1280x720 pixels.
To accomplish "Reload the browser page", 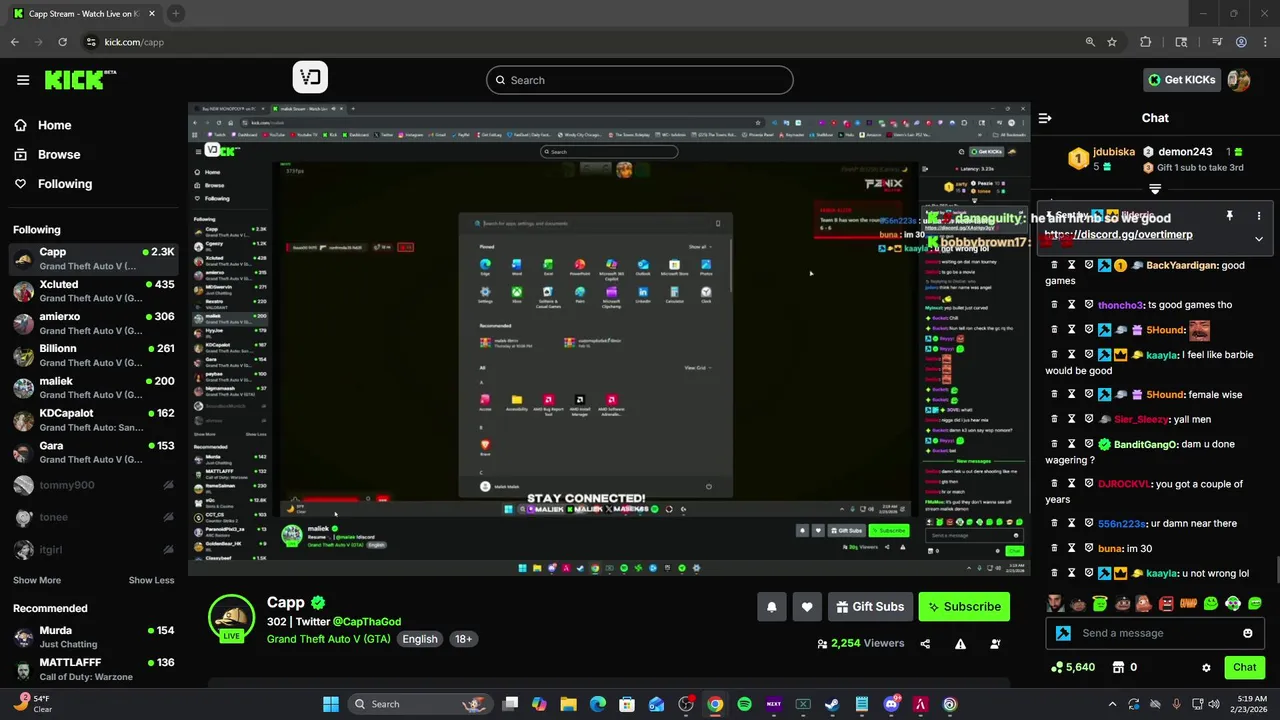I will tap(62, 42).
